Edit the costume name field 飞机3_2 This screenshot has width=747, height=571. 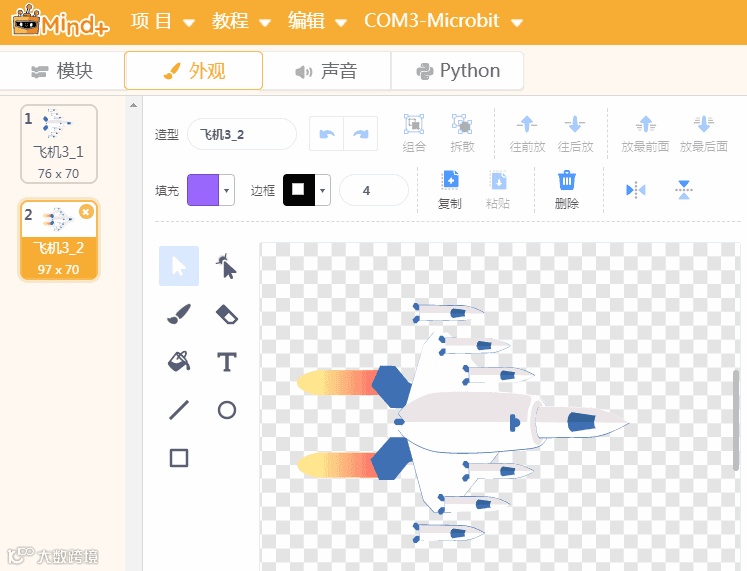242,134
